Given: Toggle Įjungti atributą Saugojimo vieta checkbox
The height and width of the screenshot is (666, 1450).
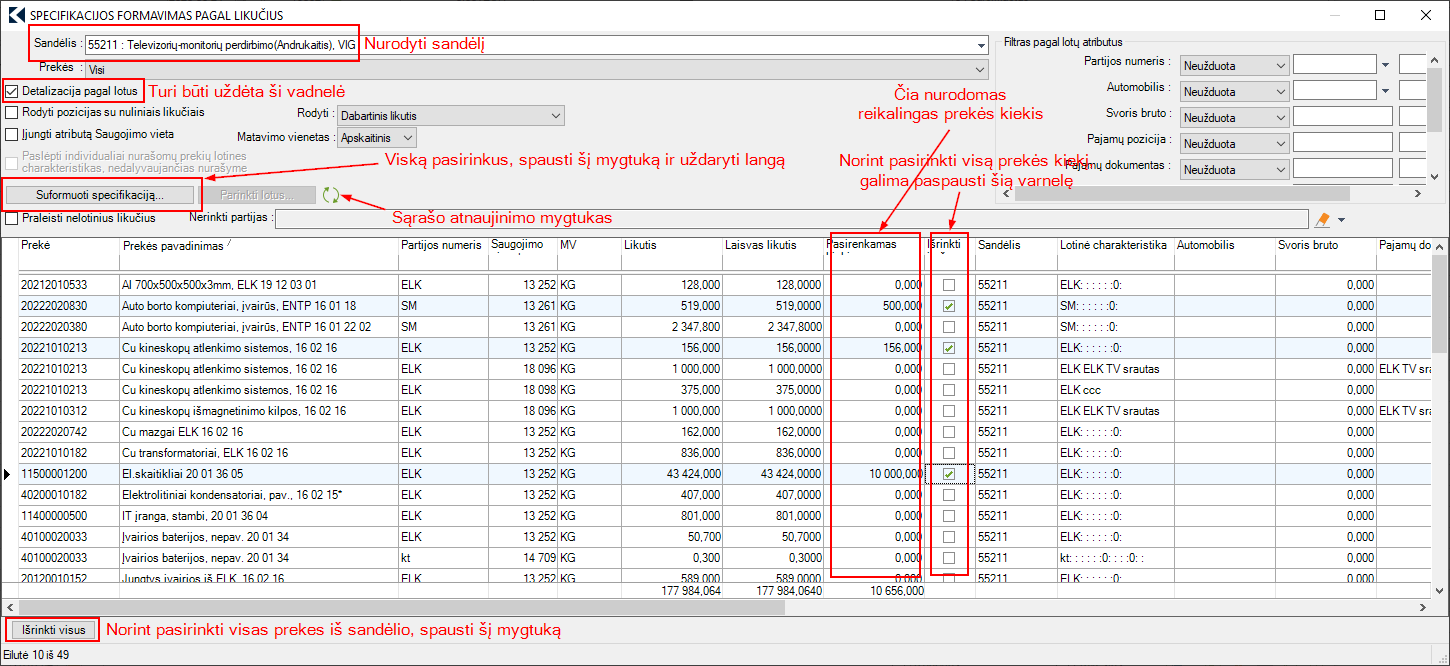Looking at the screenshot, I should (x=12, y=133).
